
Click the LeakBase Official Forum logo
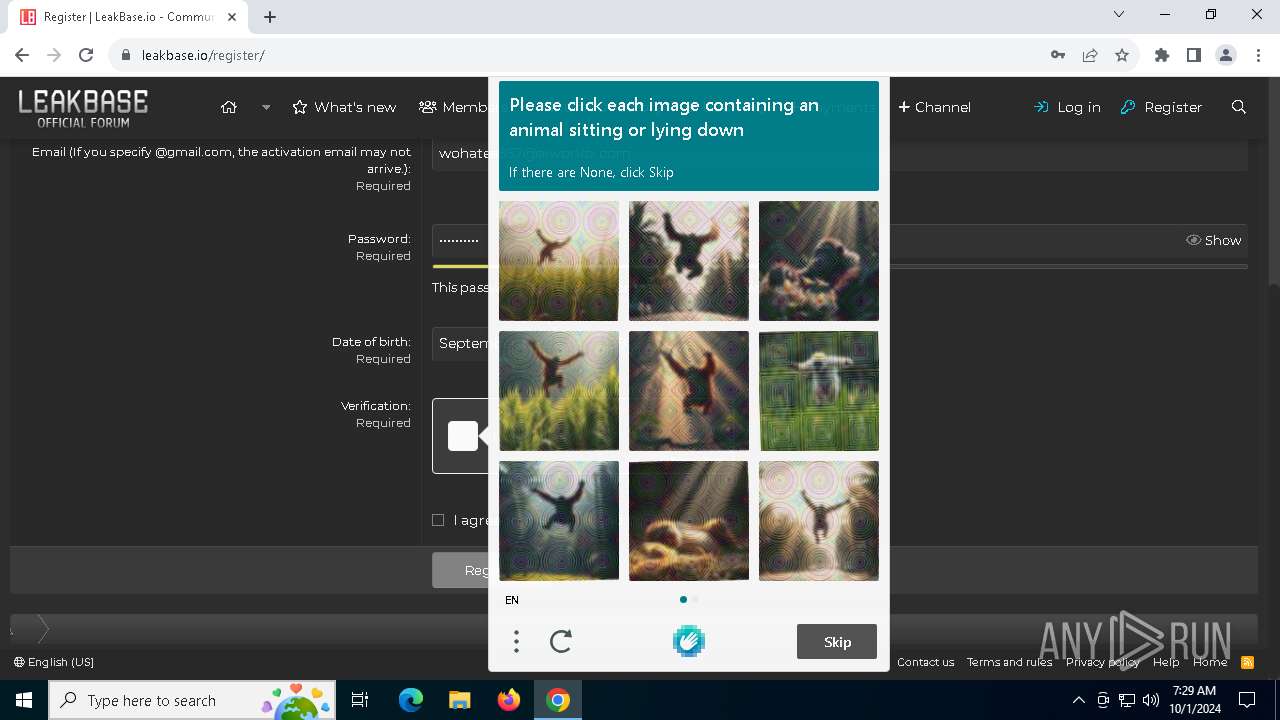[83, 108]
